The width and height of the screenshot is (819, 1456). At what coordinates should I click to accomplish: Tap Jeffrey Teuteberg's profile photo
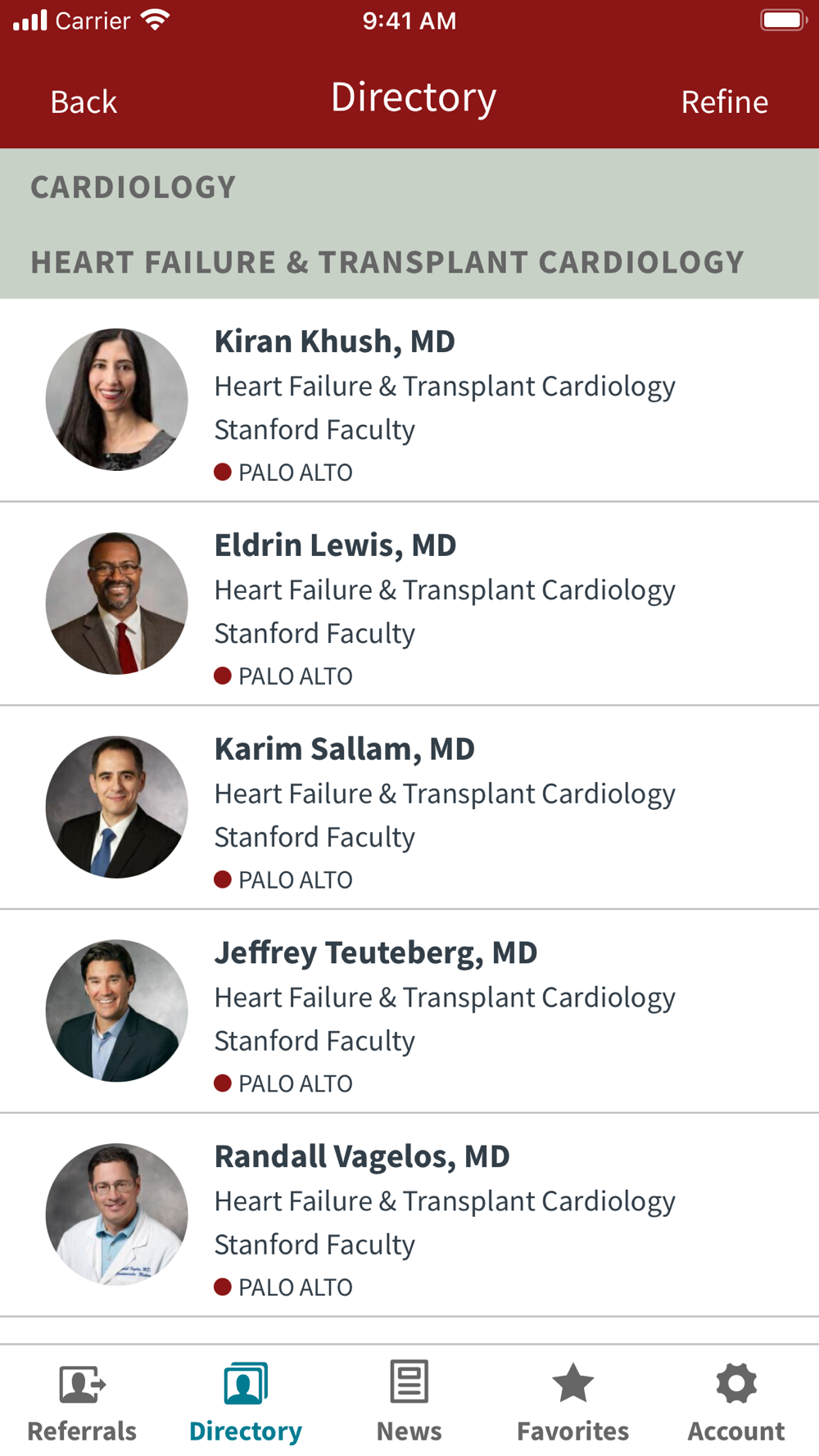[x=117, y=1011]
